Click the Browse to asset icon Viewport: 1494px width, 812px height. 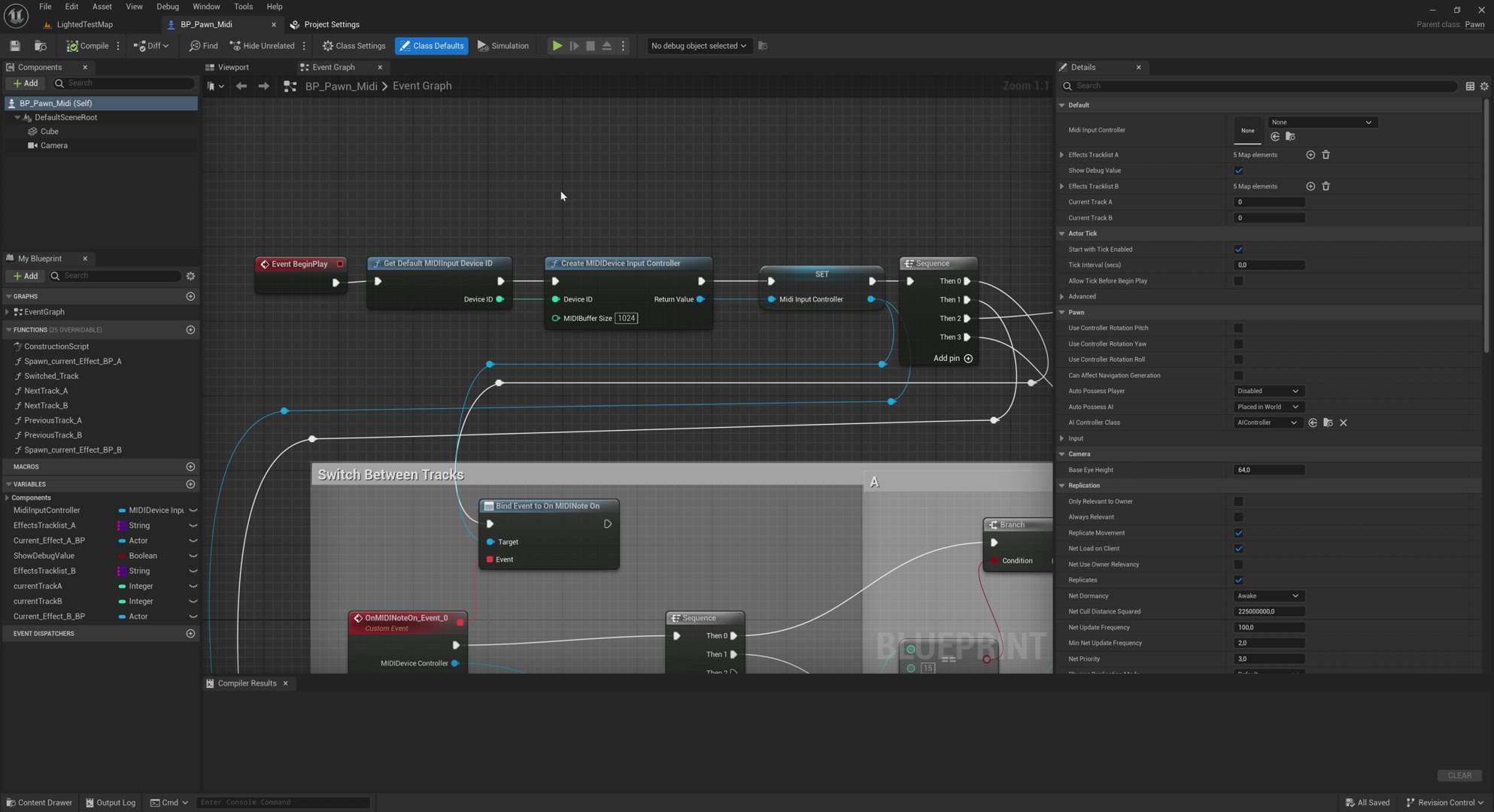(41, 46)
